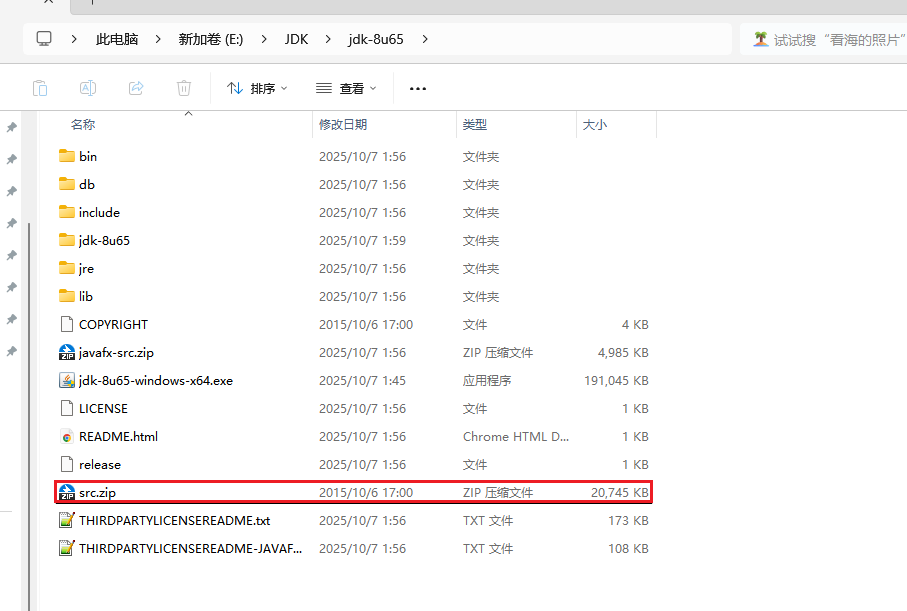Open the more options ellipsis menu

(x=418, y=88)
